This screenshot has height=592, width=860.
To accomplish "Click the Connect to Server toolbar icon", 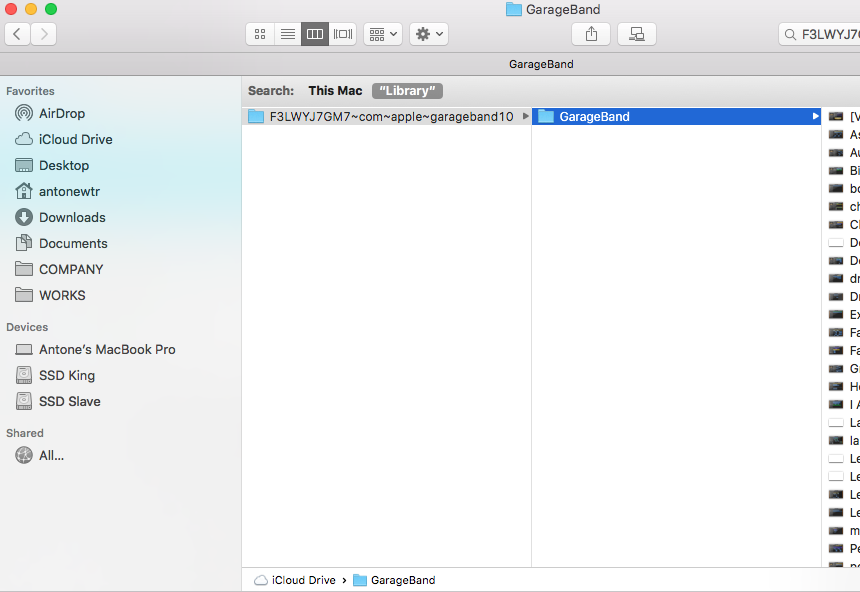I will 637,34.
